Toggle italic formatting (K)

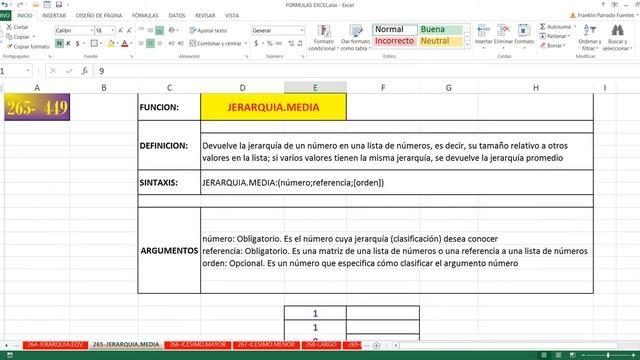point(68,43)
